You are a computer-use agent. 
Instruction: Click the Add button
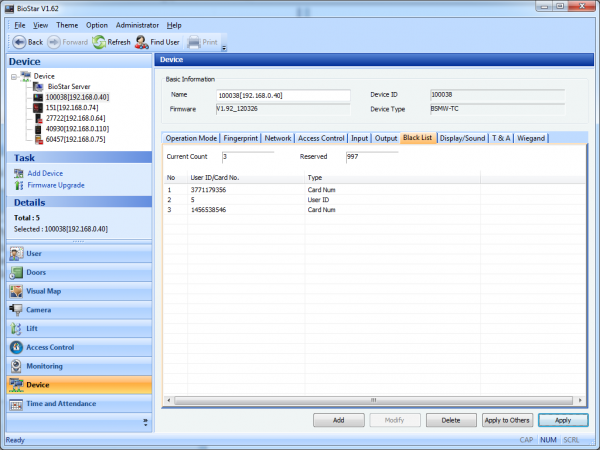click(x=339, y=420)
